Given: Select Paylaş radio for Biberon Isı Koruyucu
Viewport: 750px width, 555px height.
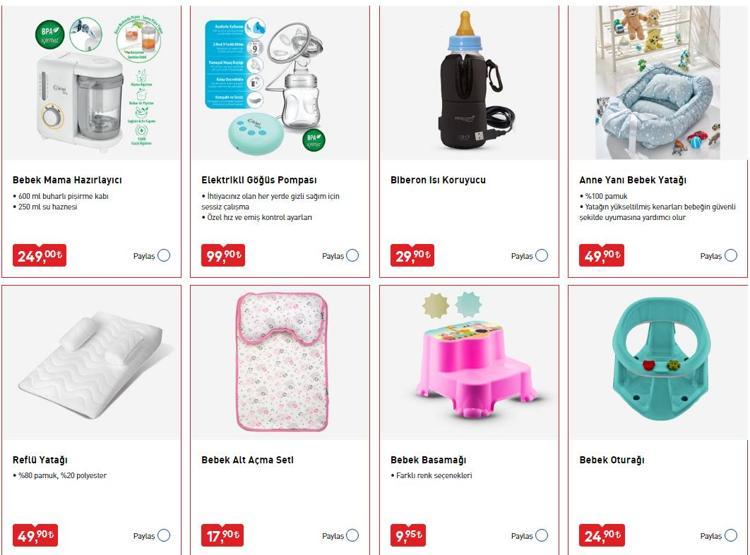Looking at the screenshot, I should coord(541,255).
